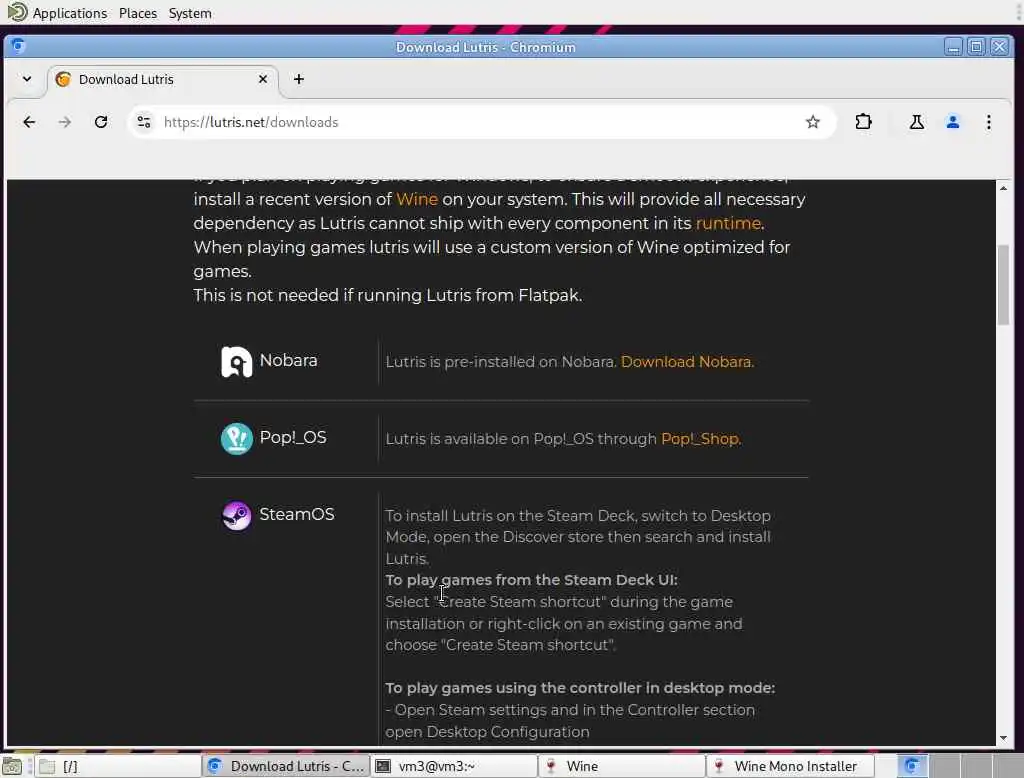1024x778 pixels.
Task: Click the Chromium icon in bottom right panel
Action: 912,766
